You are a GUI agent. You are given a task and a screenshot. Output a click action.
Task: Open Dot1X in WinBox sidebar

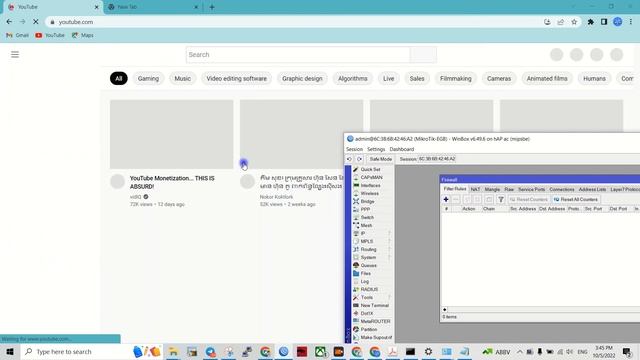click(367, 313)
